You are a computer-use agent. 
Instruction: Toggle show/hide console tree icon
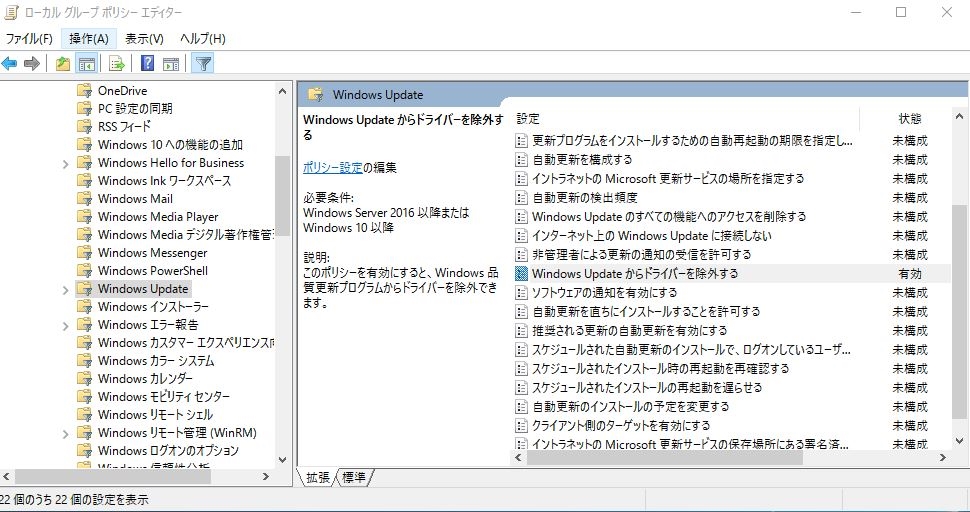point(87,63)
